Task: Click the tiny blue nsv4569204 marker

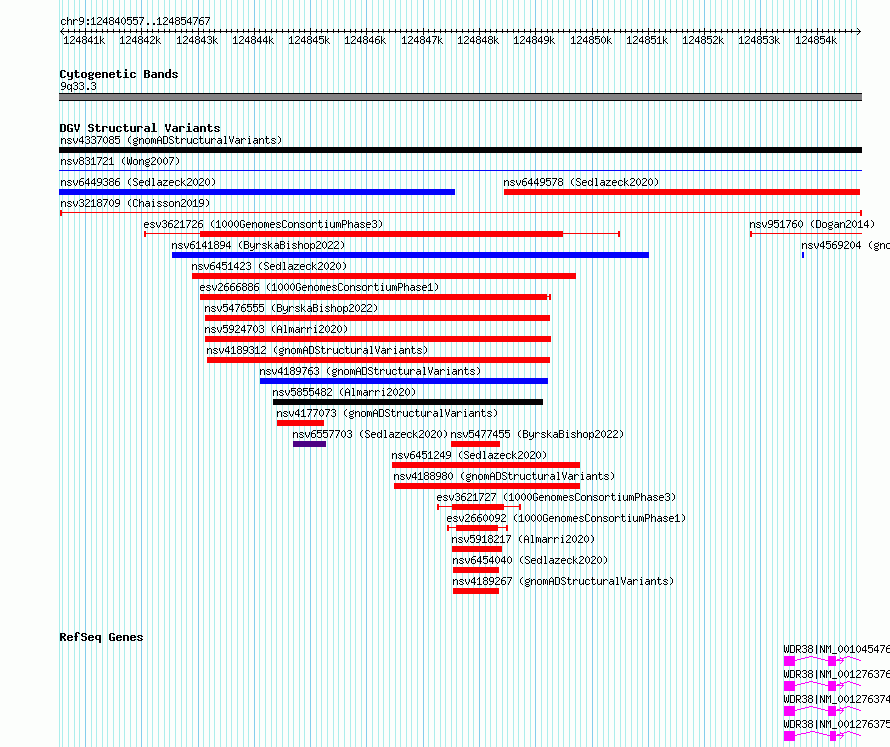Action: 803,255
